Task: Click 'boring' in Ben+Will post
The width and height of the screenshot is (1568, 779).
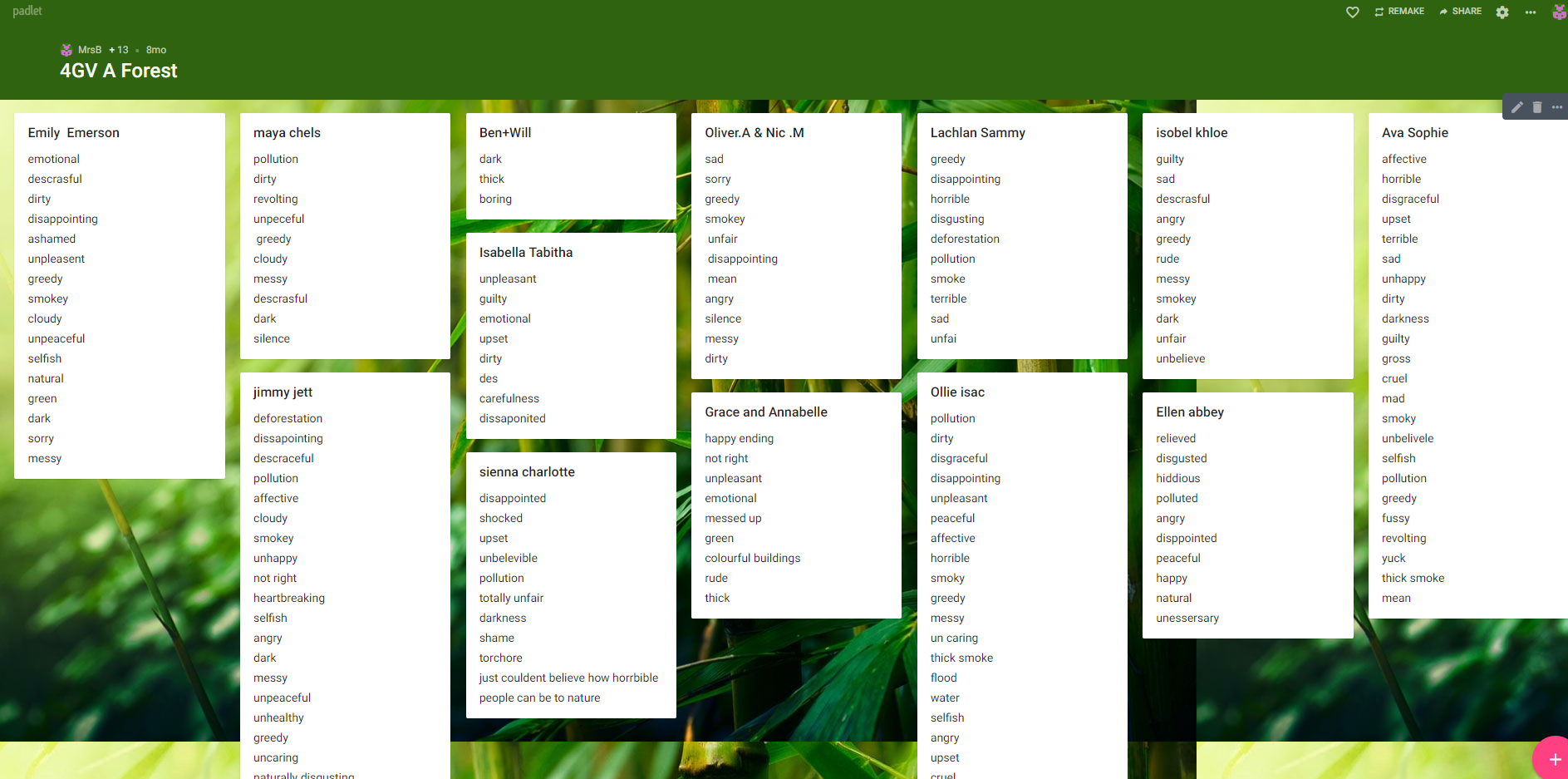Action: pyautogui.click(x=495, y=200)
